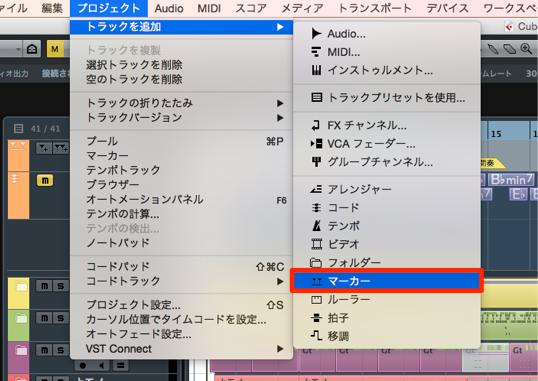
Task: Open プロジェクト設定...
Action: click(181, 304)
